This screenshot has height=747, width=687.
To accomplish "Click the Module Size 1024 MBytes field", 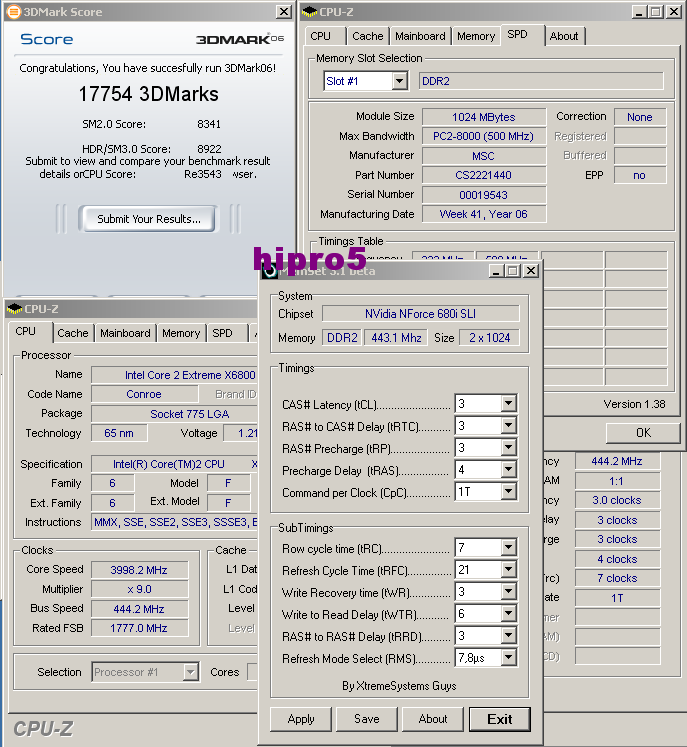I will (x=484, y=117).
